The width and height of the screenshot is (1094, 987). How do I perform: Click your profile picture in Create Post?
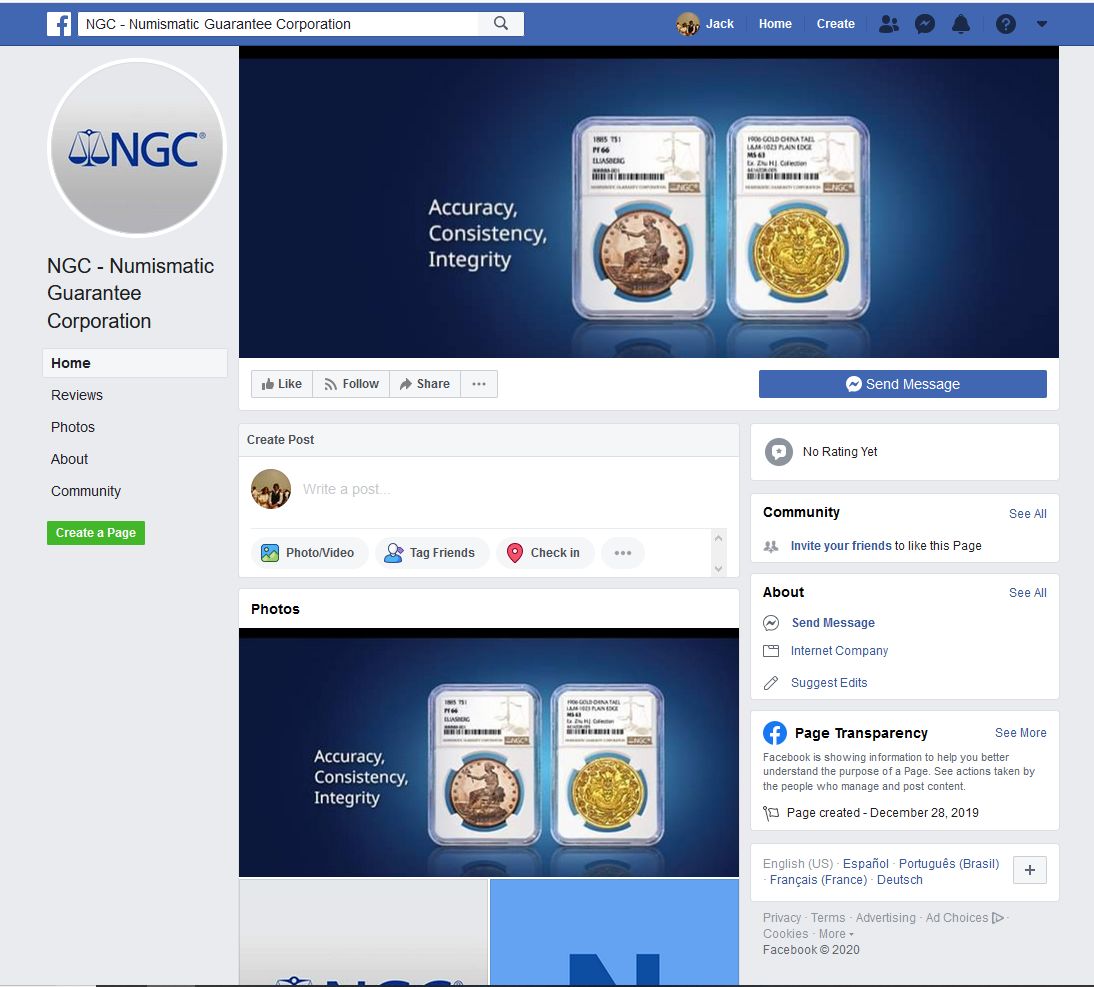pos(271,489)
